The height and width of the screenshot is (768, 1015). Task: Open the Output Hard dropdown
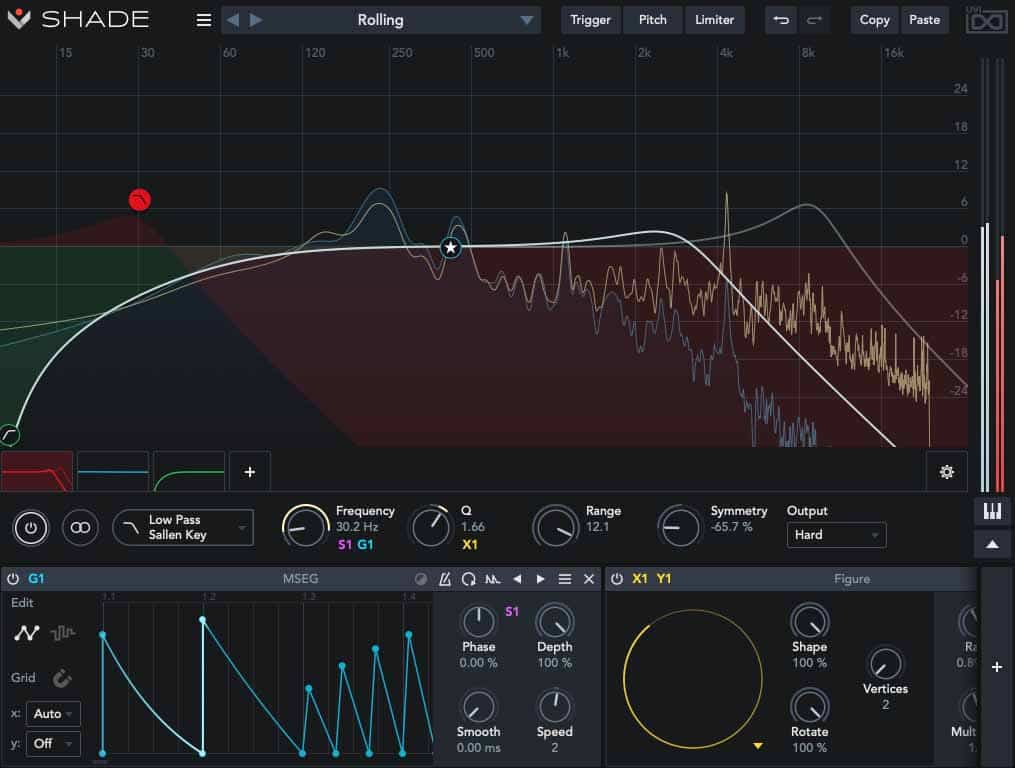point(836,535)
